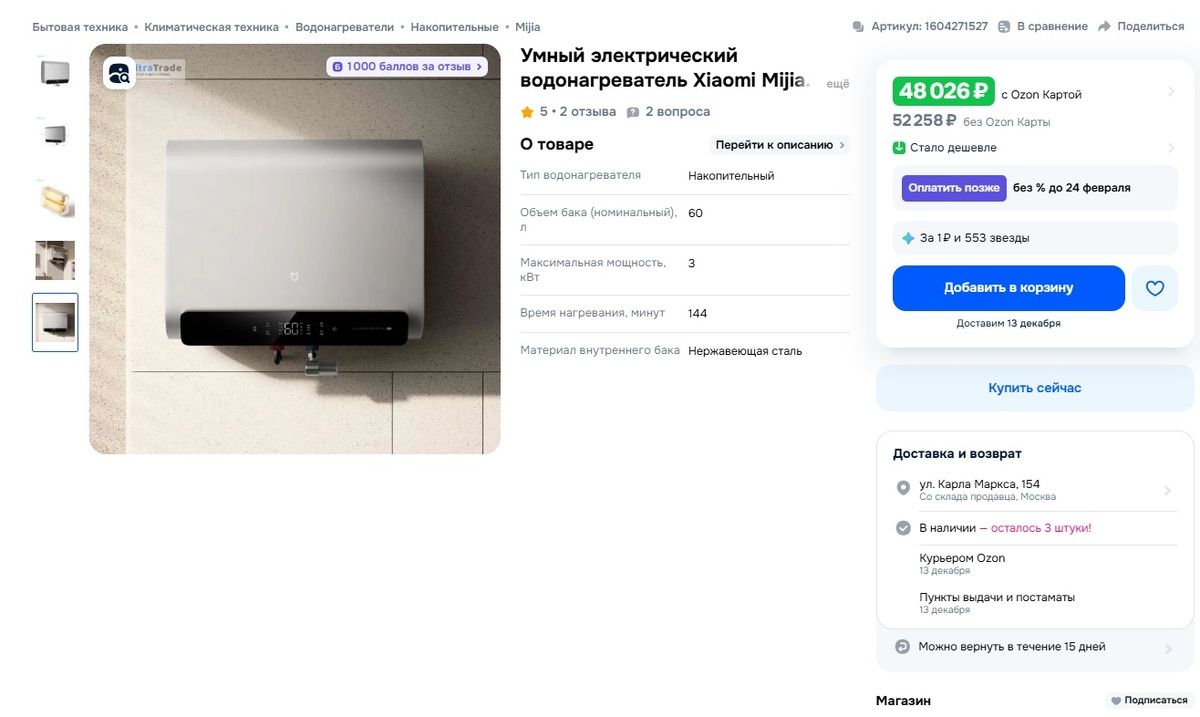The width and height of the screenshot is (1200, 717).
Task: Click the compare icon near В сравнение
Action: coord(1004,27)
